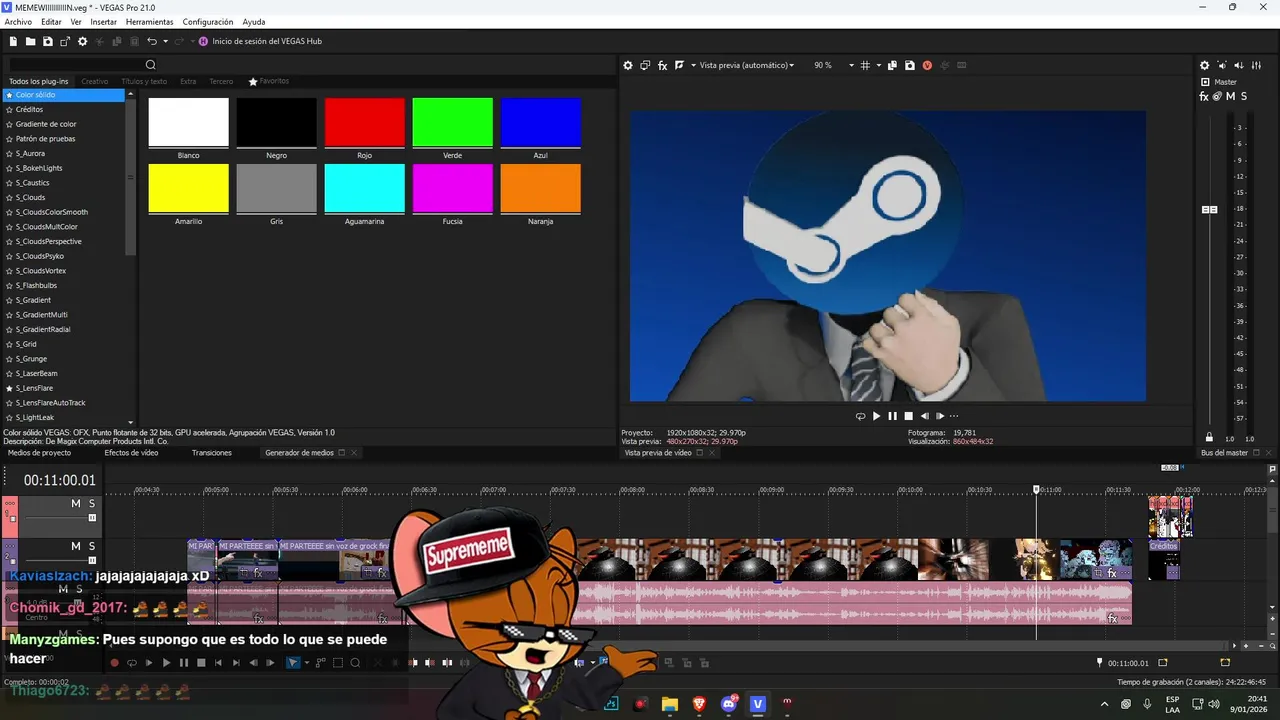Toggle split screen view icon in preview
1280x720 pixels.
679,65
